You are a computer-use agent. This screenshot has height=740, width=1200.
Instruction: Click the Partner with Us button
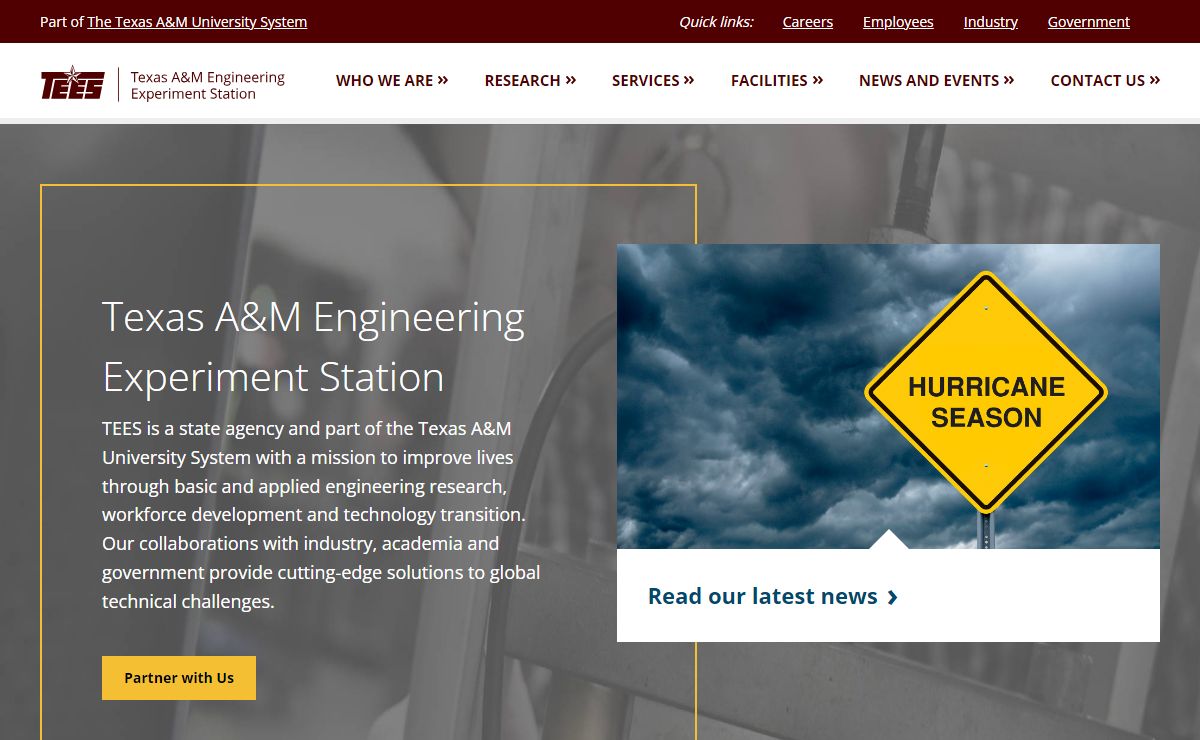pyautogui.click(x=179, y=678)
